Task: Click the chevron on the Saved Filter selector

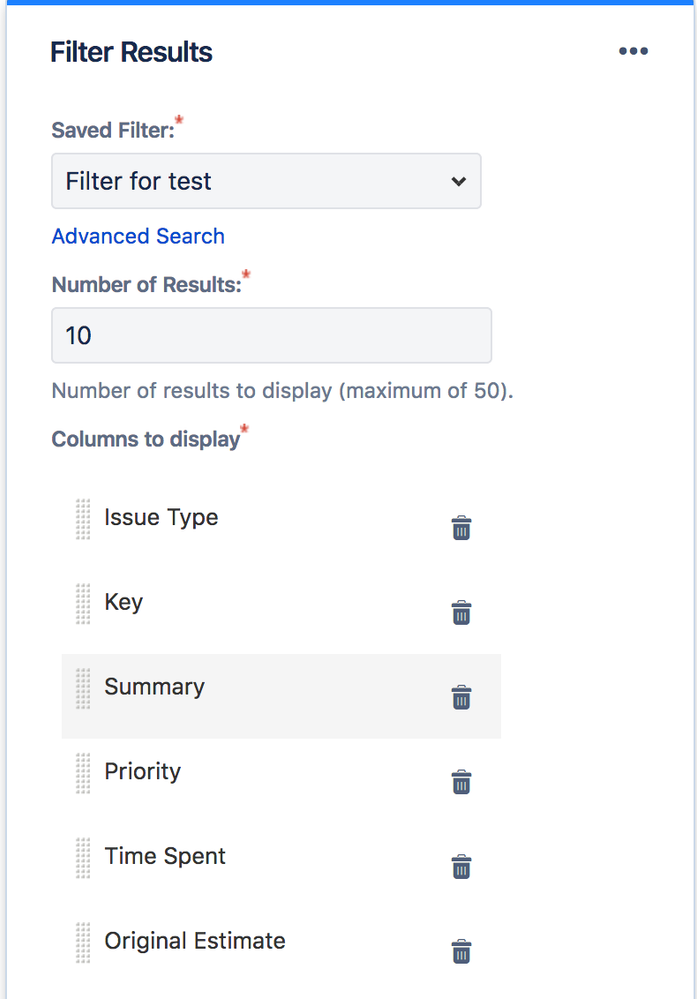Action: [x=458, y=181]
